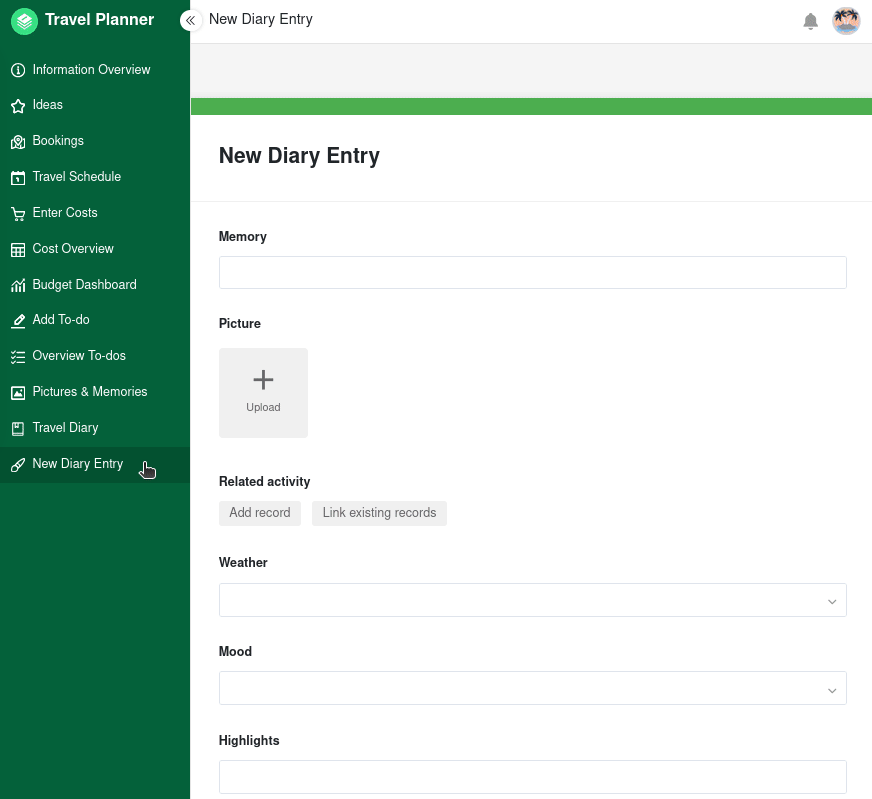The width and height of the screenshot is (872, 799).
Task: Expand Mood list via chevron arrow
Action: (832, 691)
